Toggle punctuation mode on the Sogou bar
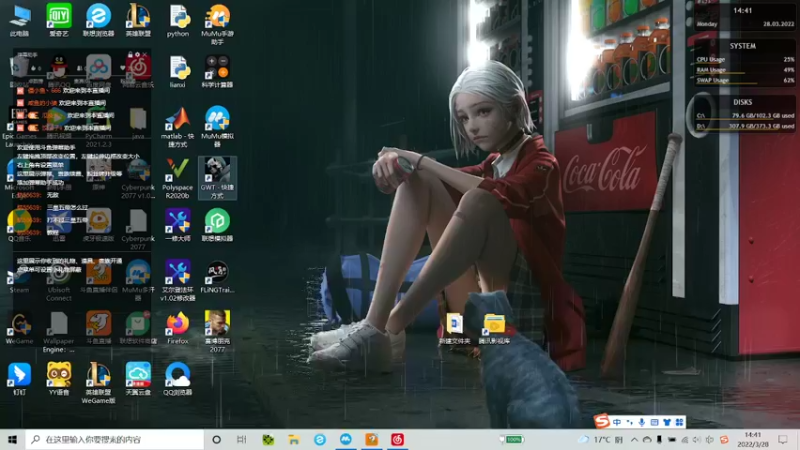The width and height of the screenshot is (800, 450). coord(630,422)
